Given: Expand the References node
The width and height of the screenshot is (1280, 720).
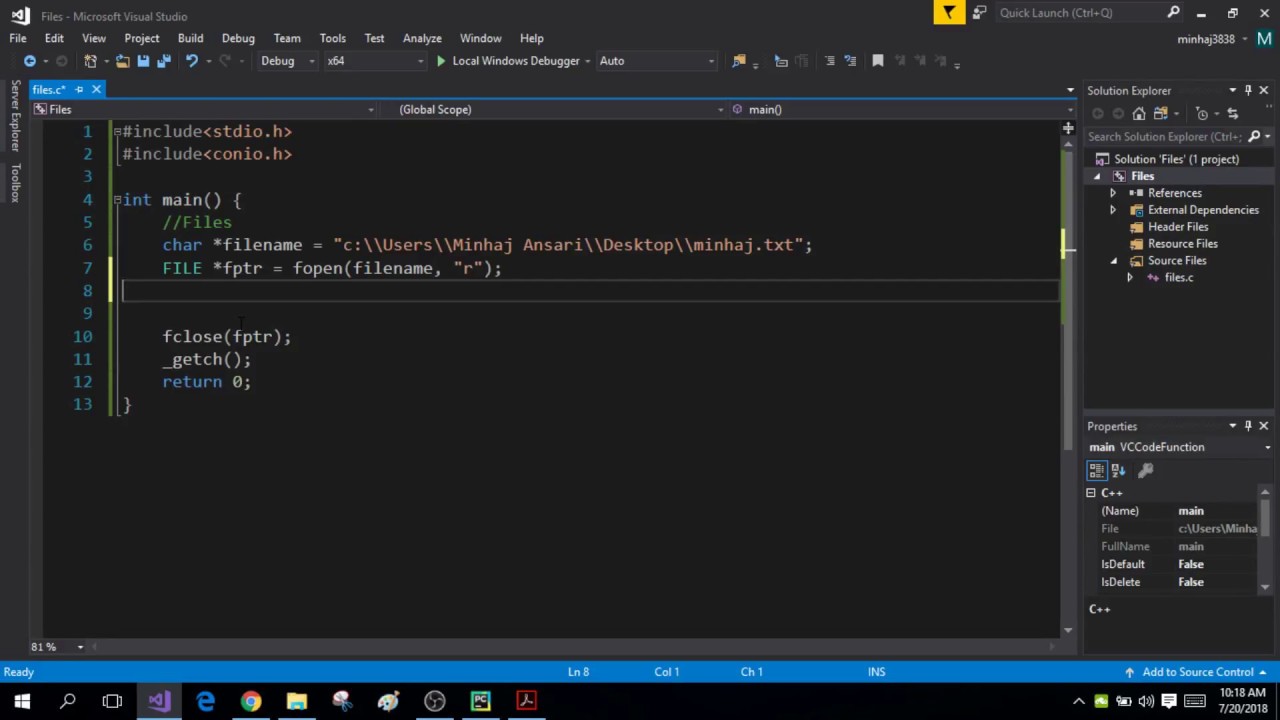Looking at the screenshot, I should (x=1113, y=193).
